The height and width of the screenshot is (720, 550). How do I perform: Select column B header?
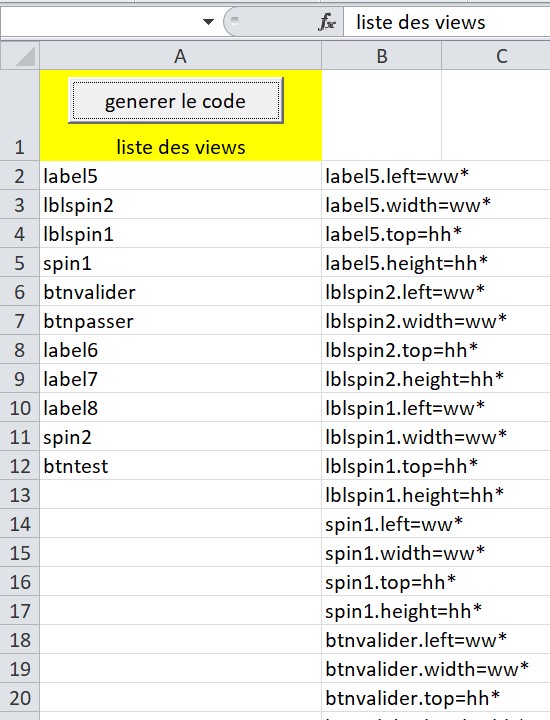click(382, 56)
